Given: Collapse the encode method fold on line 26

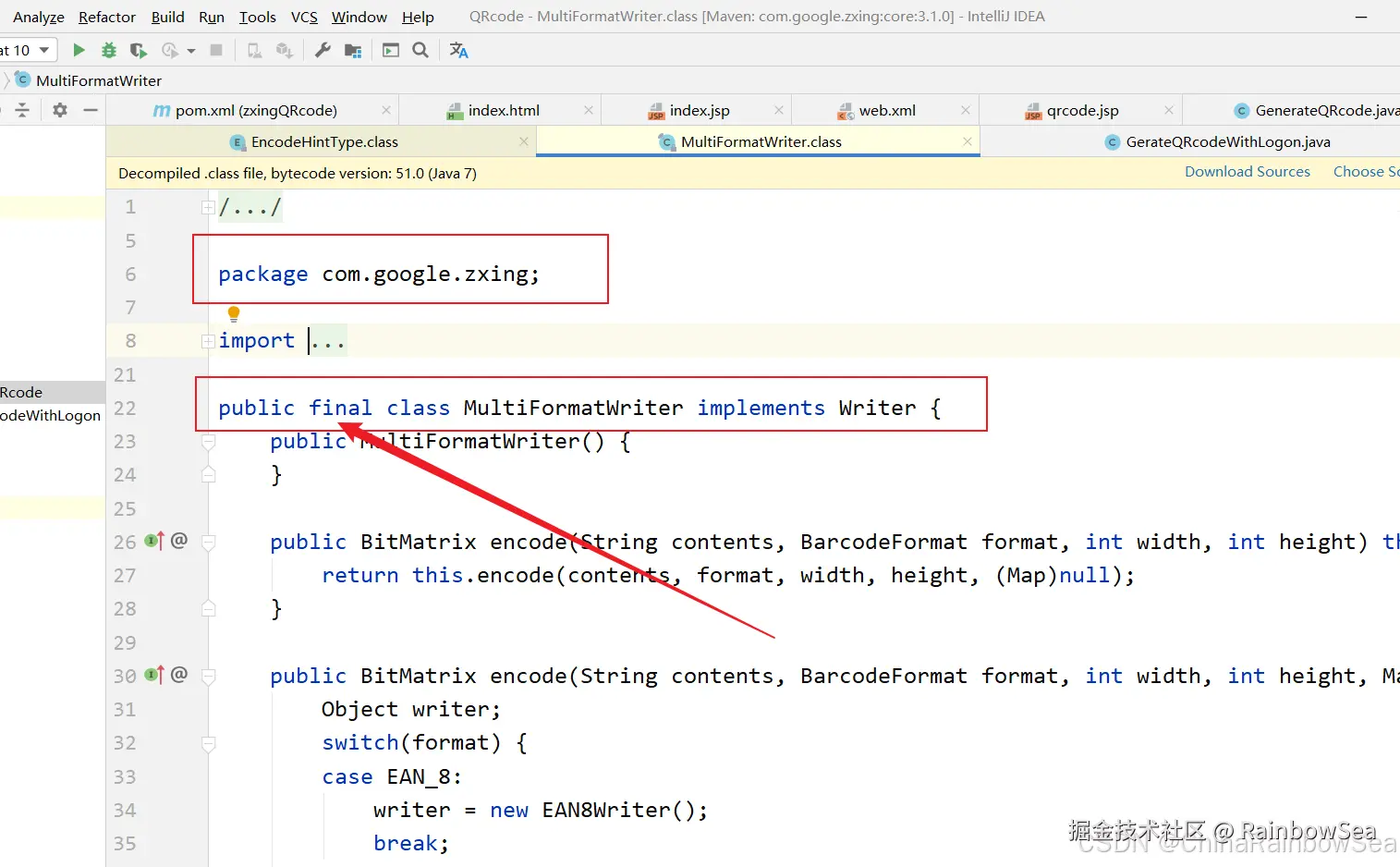Looking at the screenshot, I should point(209,543).
